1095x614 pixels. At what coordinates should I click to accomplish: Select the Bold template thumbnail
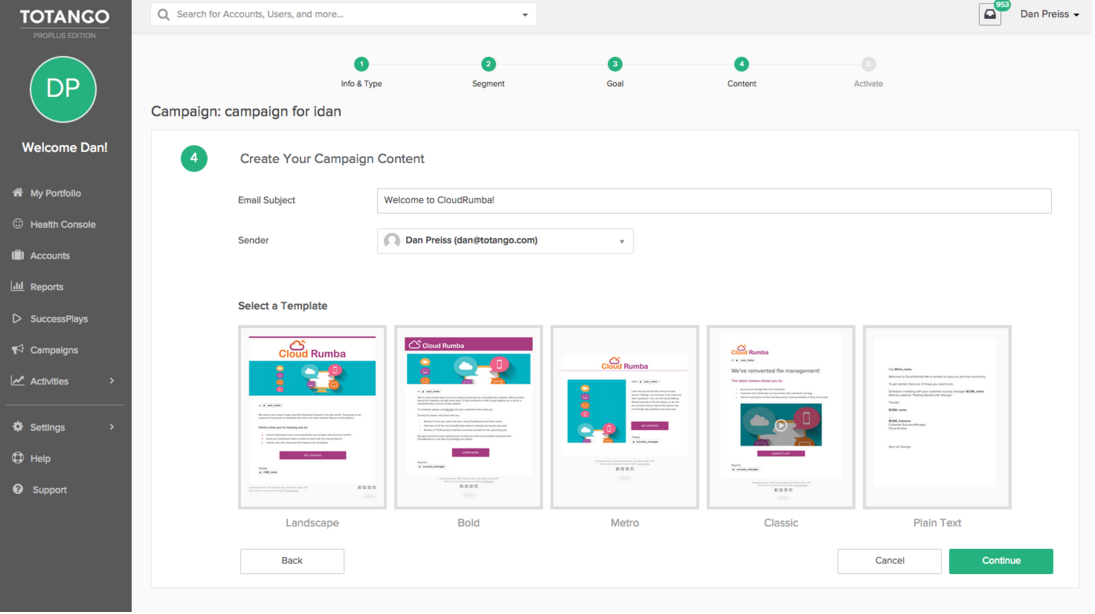pos(469,417)
